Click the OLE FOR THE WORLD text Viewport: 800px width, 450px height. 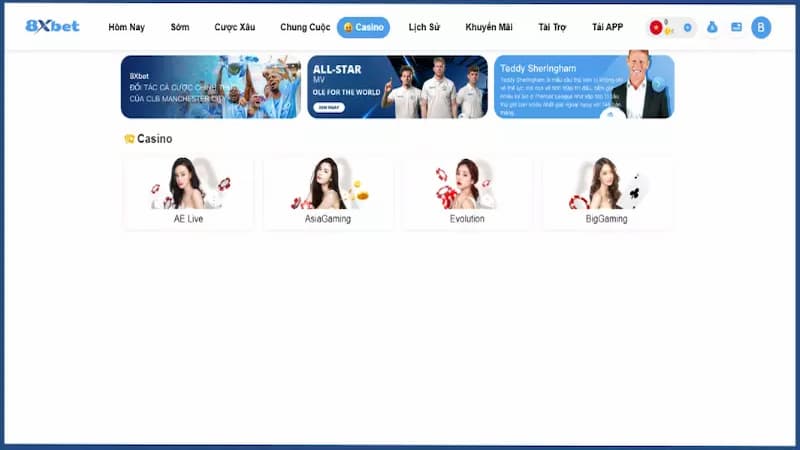[346, 92]
